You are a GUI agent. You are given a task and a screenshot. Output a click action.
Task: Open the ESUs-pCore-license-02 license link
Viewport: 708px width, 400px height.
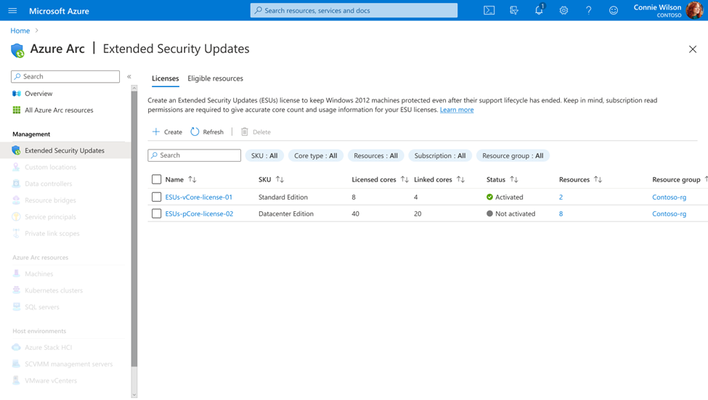pyautogui.click(x=199, y=214)
